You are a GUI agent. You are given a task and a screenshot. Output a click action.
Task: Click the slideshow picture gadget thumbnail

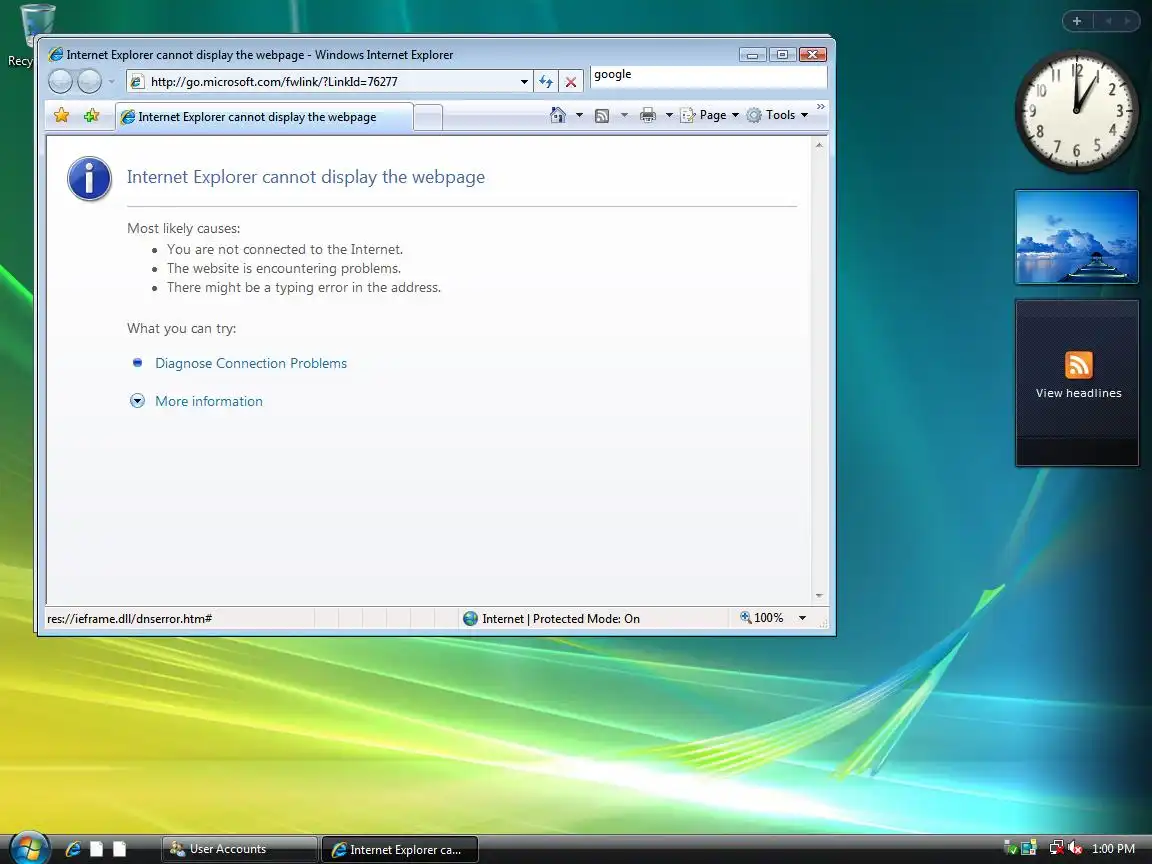(1076, 237)
